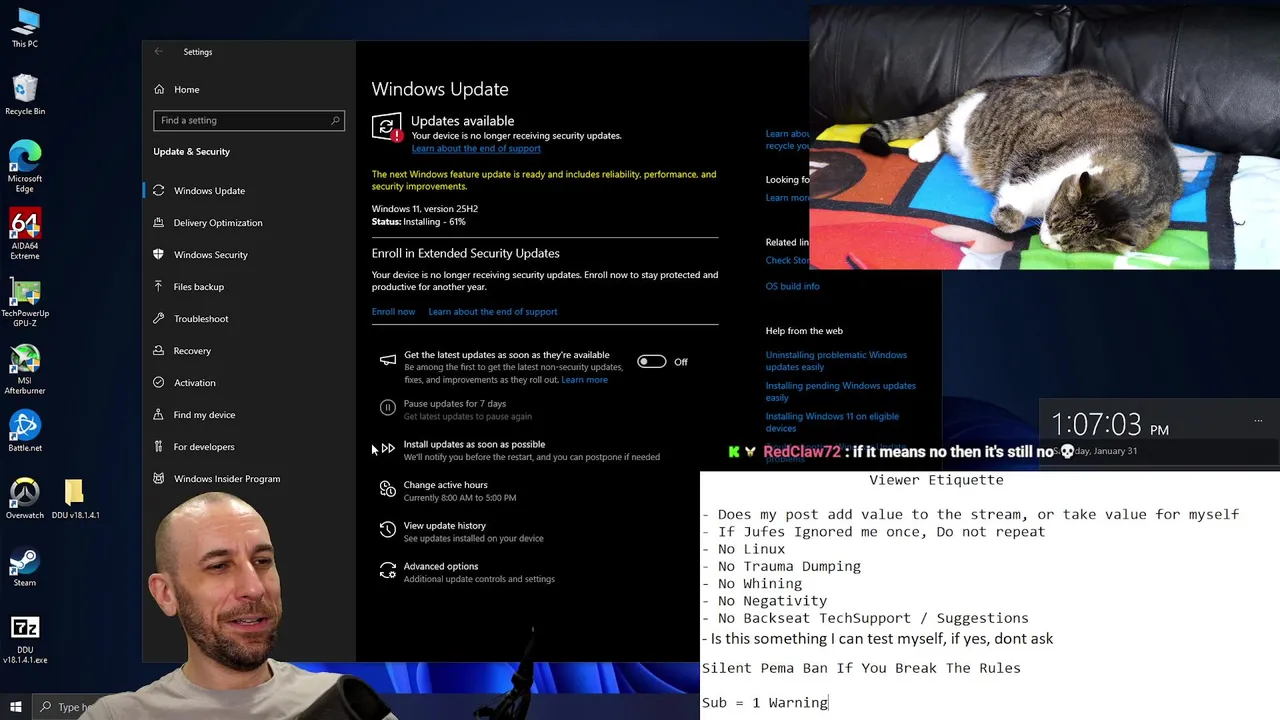Open TechPowerUp GPU-Z shortcut

click(25, 302)
